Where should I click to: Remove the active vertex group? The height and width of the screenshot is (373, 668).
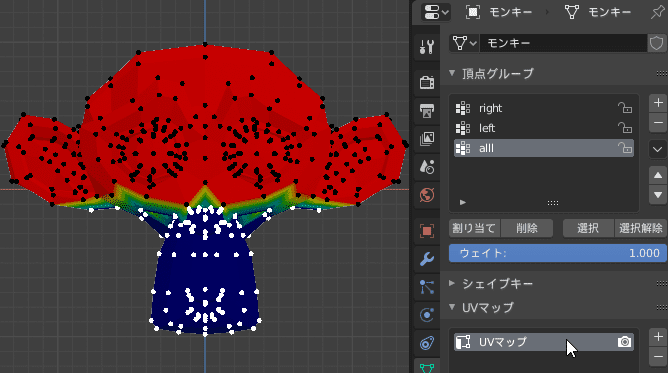click(658, 123)
